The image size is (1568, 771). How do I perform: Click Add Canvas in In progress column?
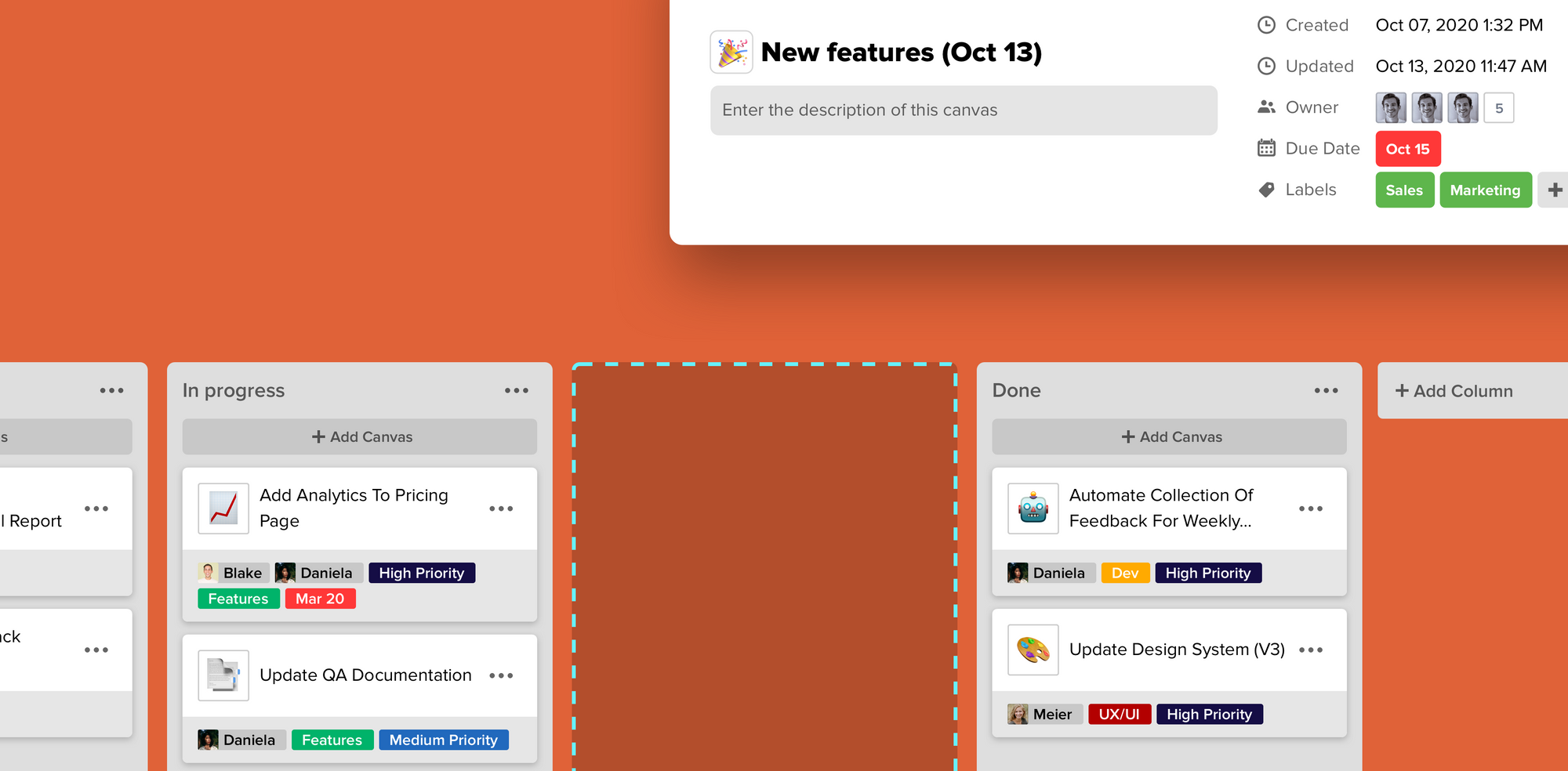[360, 436]
